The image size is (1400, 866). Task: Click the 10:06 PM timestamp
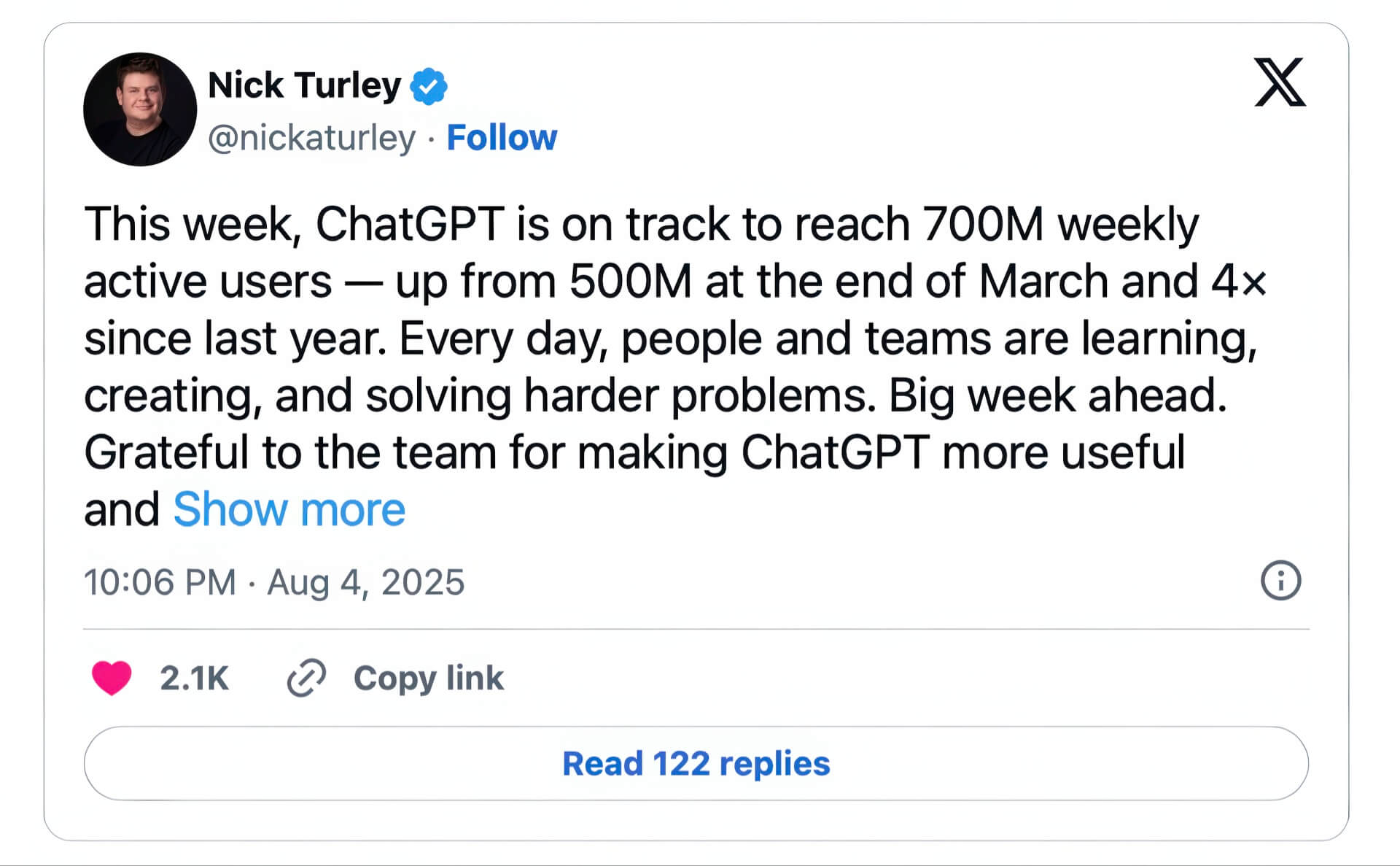click(160, 582)
